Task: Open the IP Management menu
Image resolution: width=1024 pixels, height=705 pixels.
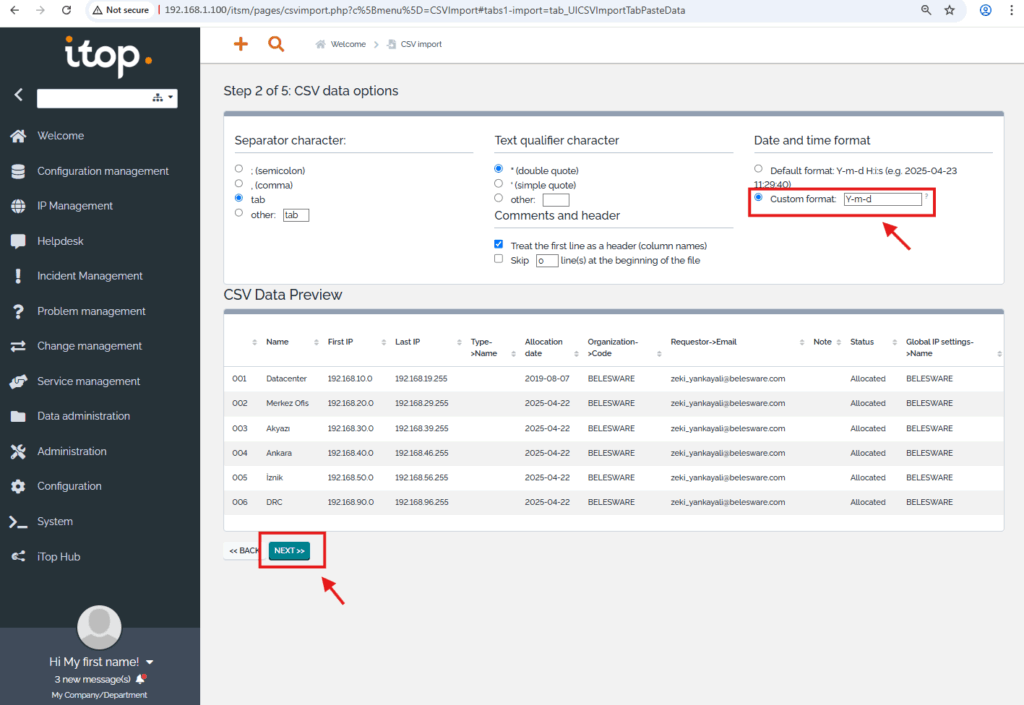Action: tap(75, 206)
